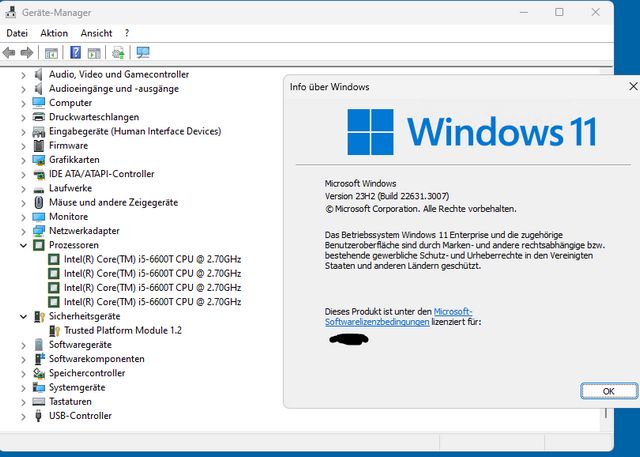
Task: Click the Version 23H2 build text
Action: pos(387,196)
